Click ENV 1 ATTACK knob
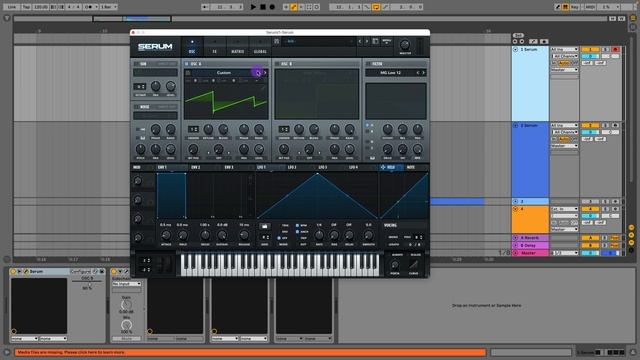This screenshot has height=360, width=640. coord(166,235)
